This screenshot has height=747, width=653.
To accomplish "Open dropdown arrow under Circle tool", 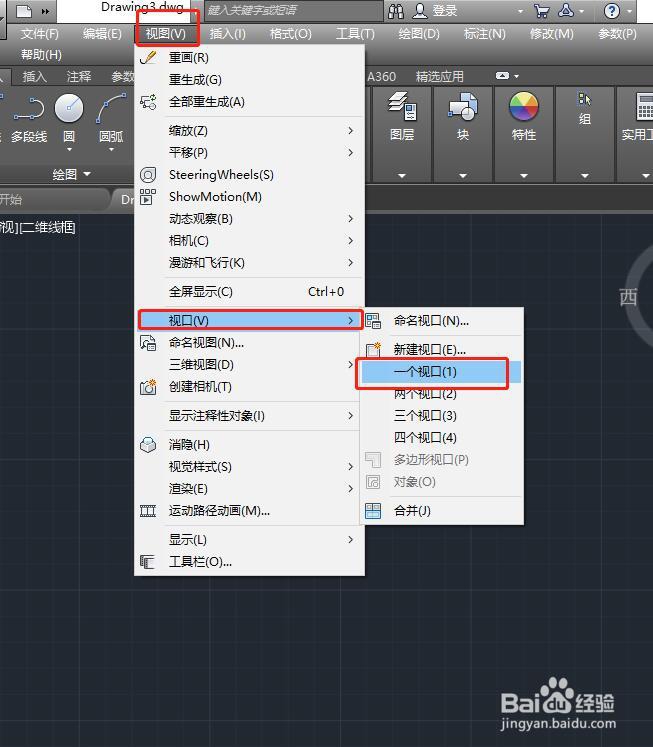I will click(x=69, y=150).
